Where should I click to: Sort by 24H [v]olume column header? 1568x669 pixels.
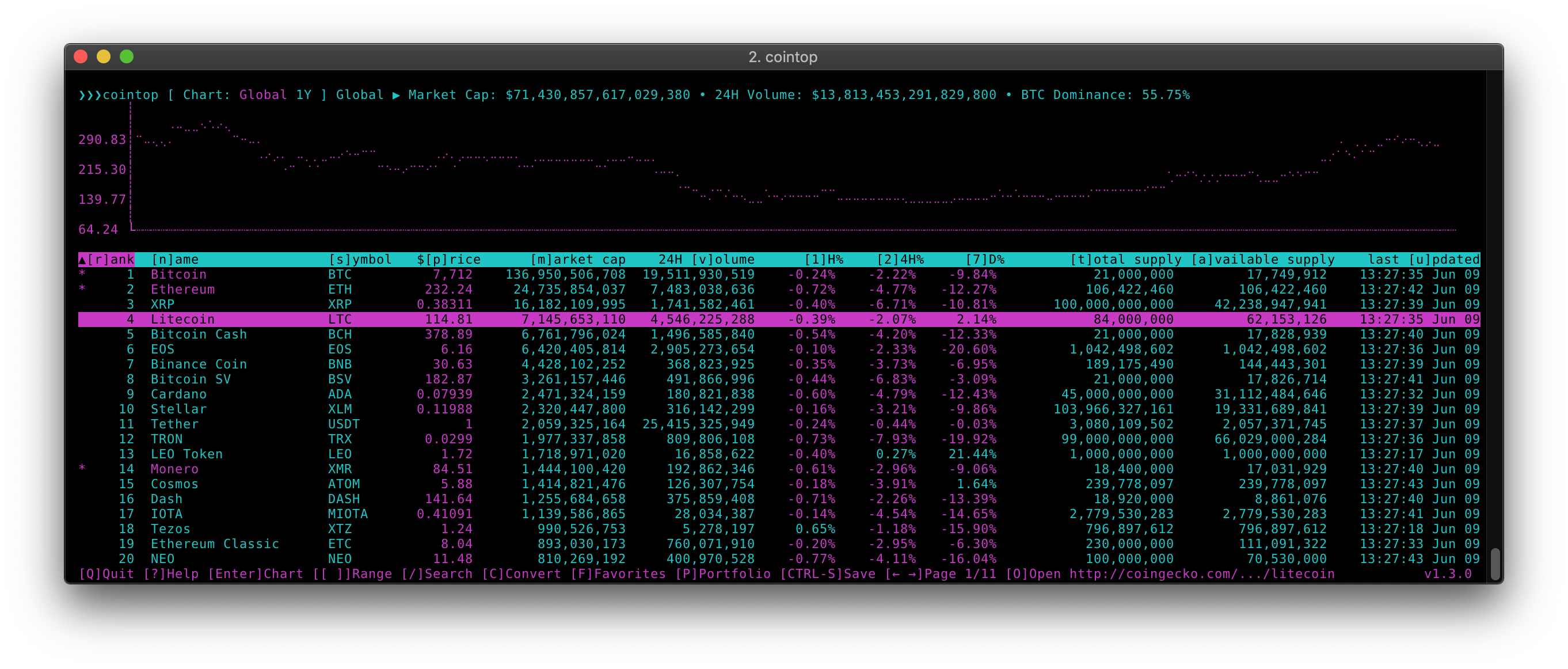tap(706, 259)
